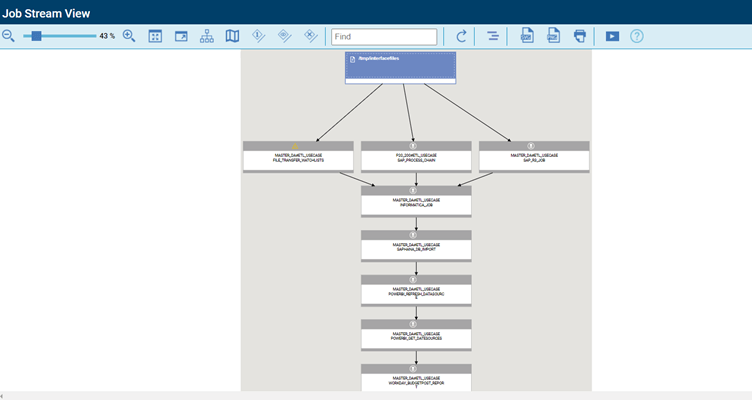Click the zoom out magnifier icon

tap(9, 36)
